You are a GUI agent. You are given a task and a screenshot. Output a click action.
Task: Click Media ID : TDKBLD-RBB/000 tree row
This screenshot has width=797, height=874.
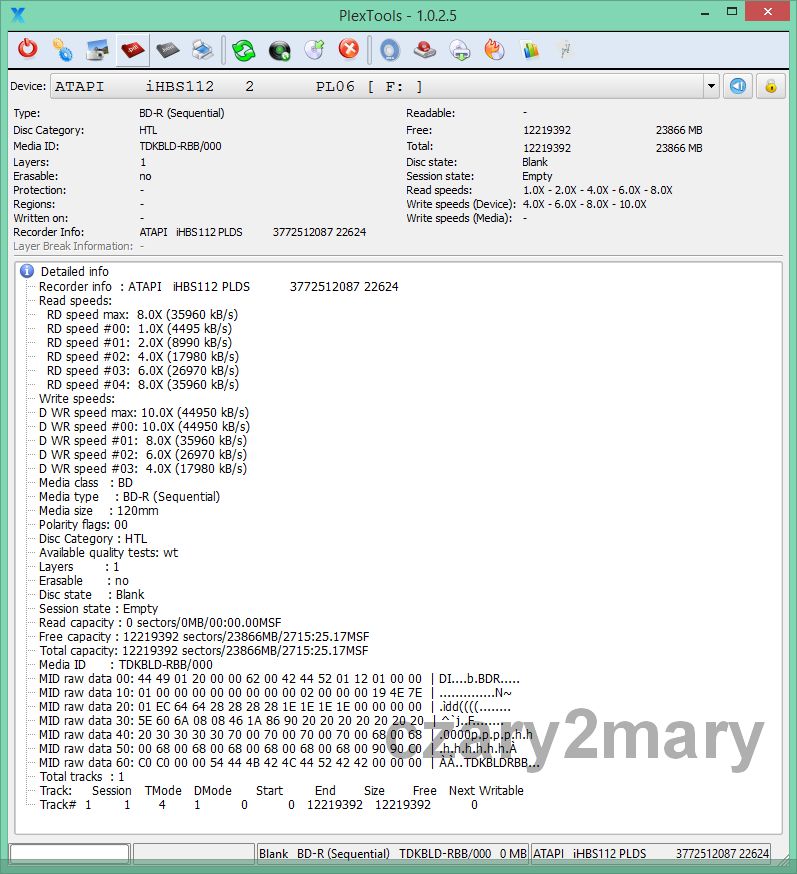[x=126, y=664]
